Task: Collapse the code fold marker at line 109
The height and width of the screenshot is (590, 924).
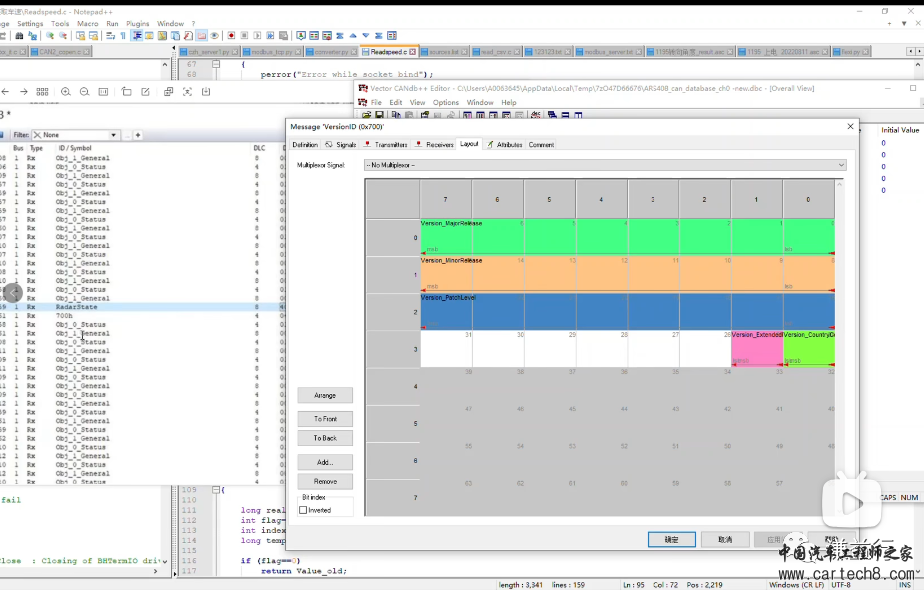Action: tap(216, 490)
